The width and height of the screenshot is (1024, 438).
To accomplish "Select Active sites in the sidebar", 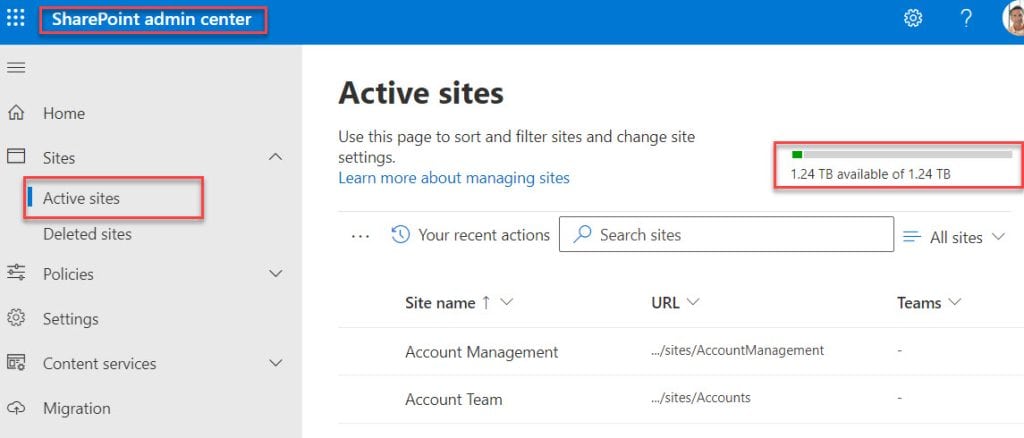I will [82, 198].
